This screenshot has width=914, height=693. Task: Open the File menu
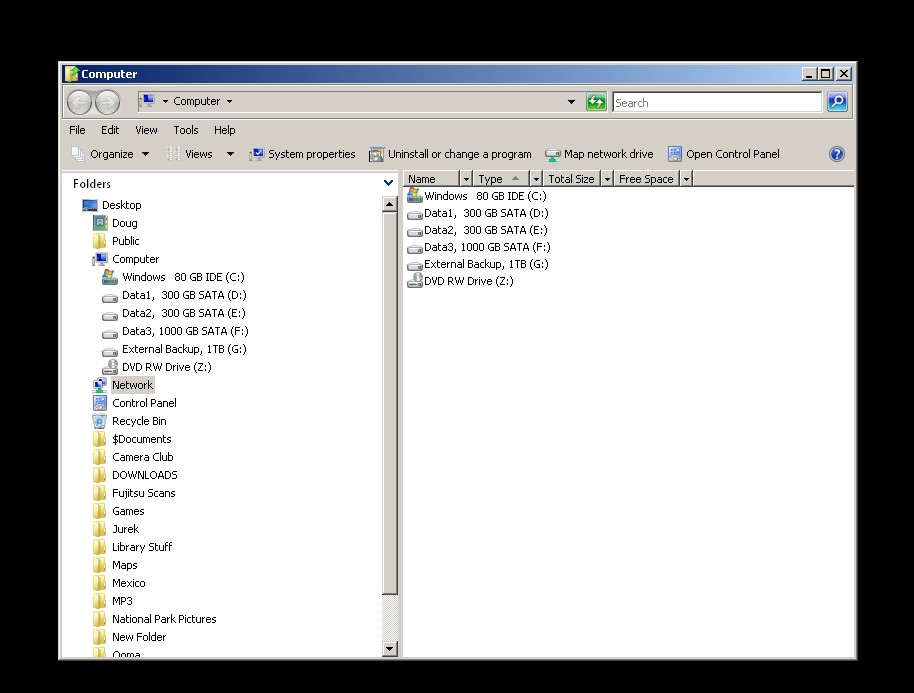click(77, 130)
